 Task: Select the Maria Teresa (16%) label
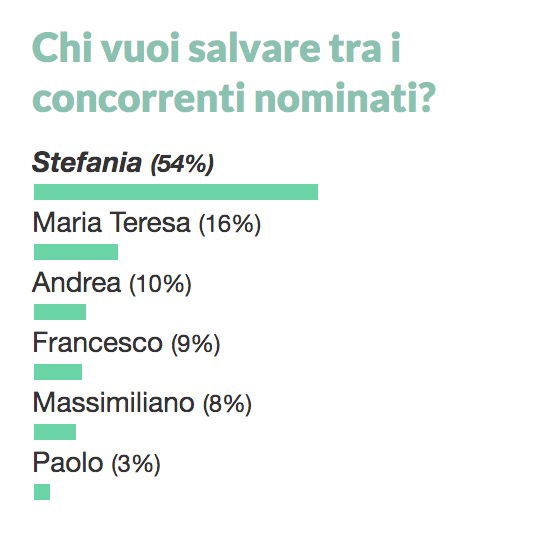[x=147, y=223]
